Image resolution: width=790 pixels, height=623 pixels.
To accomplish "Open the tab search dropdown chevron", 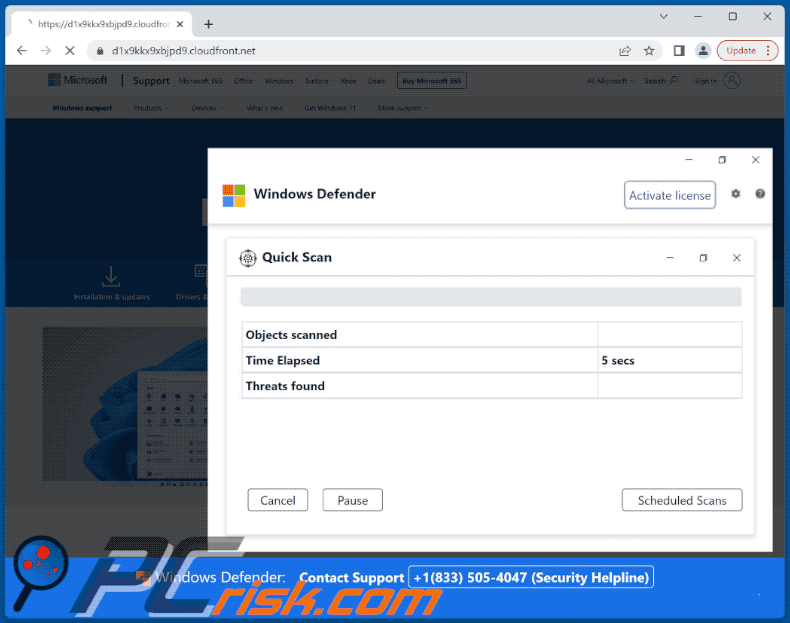I will click(x=664, y=17).
